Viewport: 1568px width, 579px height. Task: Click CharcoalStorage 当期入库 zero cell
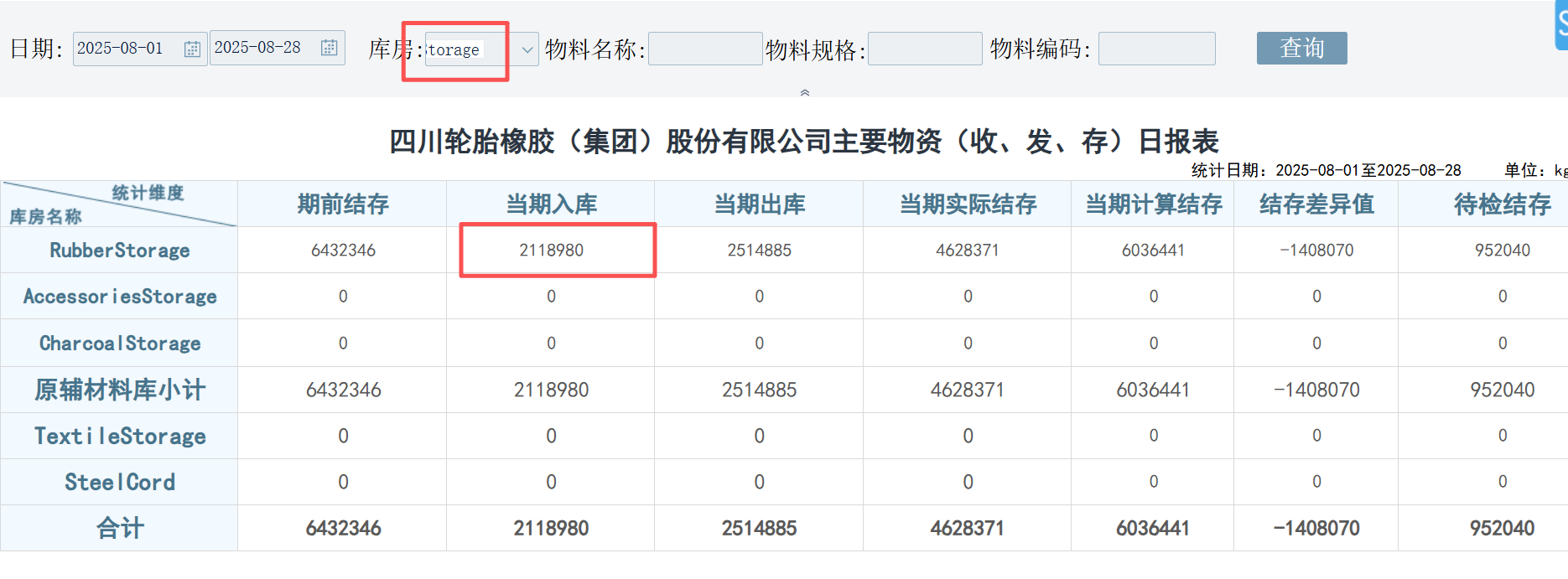(551, 344)
